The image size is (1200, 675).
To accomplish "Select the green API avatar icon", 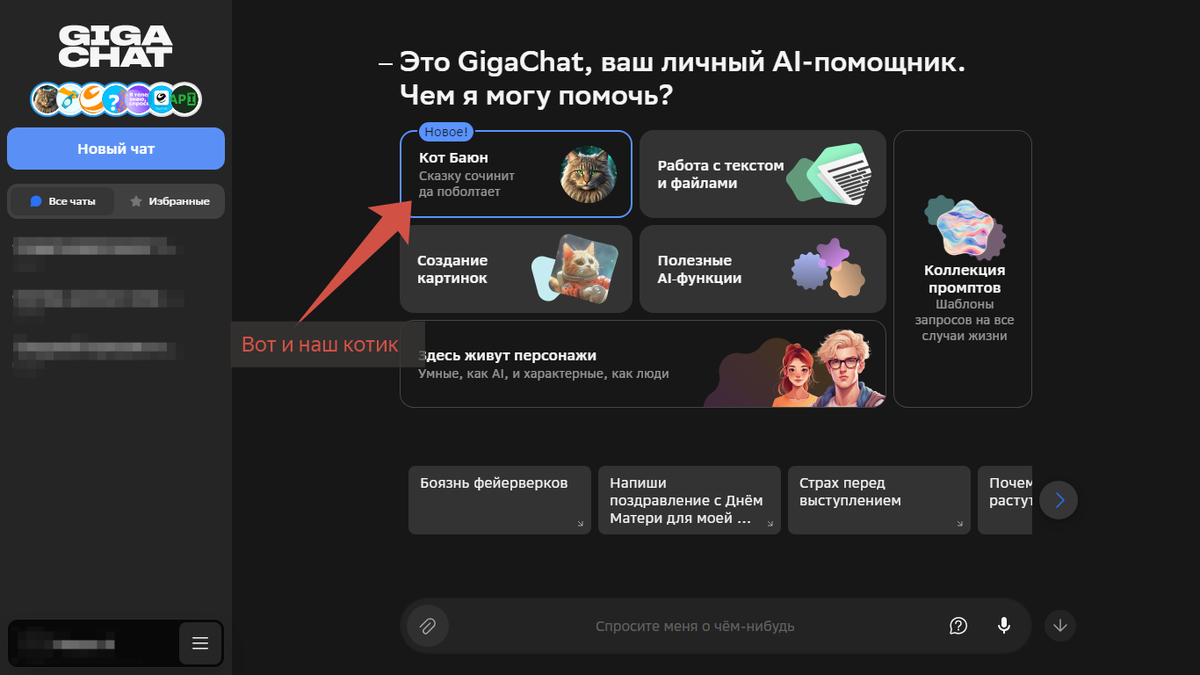I will point(185,99).
